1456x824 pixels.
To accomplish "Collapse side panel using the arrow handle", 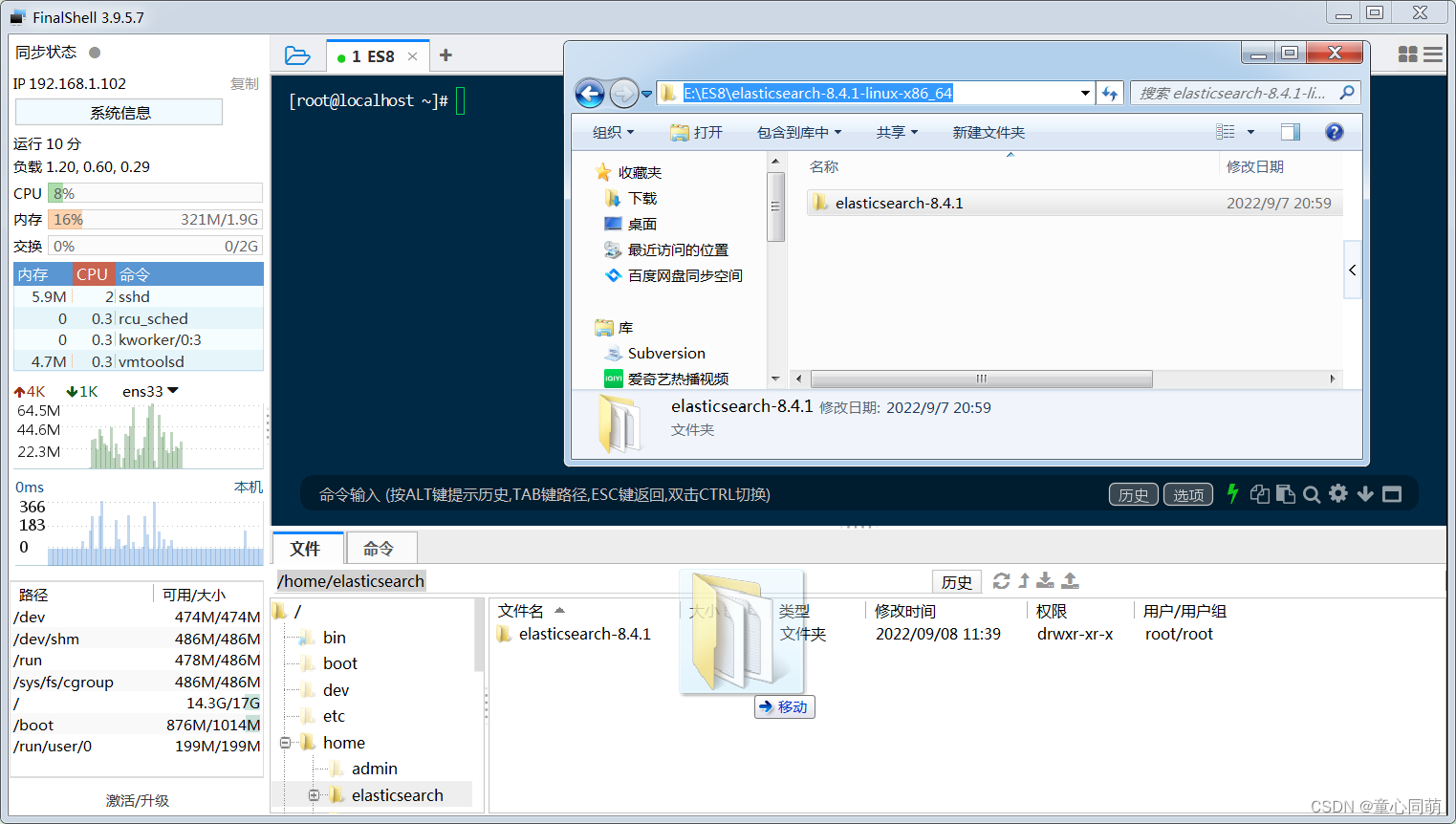I will (x=1352, y=270).
